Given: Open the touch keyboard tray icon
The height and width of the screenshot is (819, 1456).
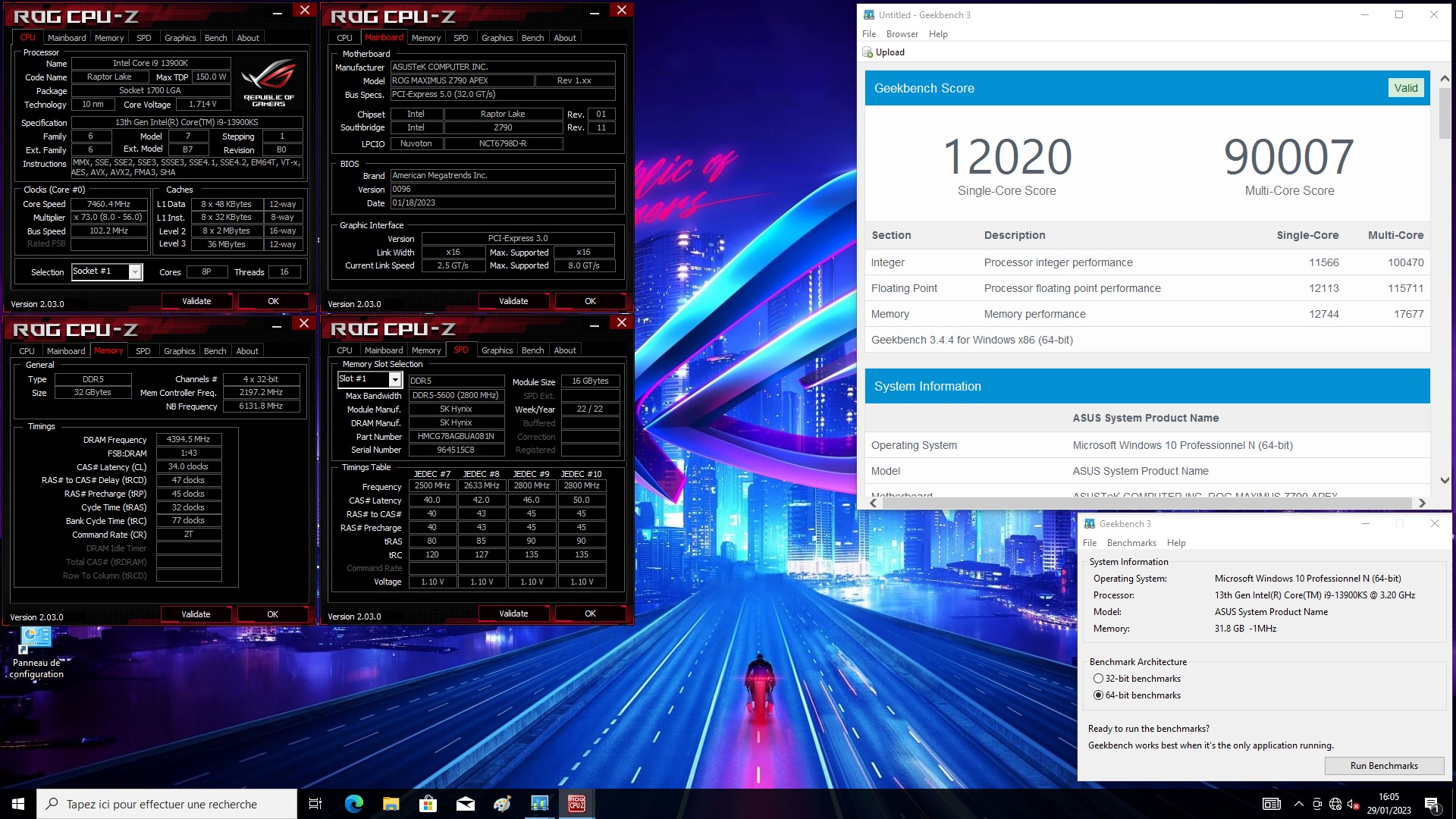Looking at the screenshot, I should pos(1272,804).
